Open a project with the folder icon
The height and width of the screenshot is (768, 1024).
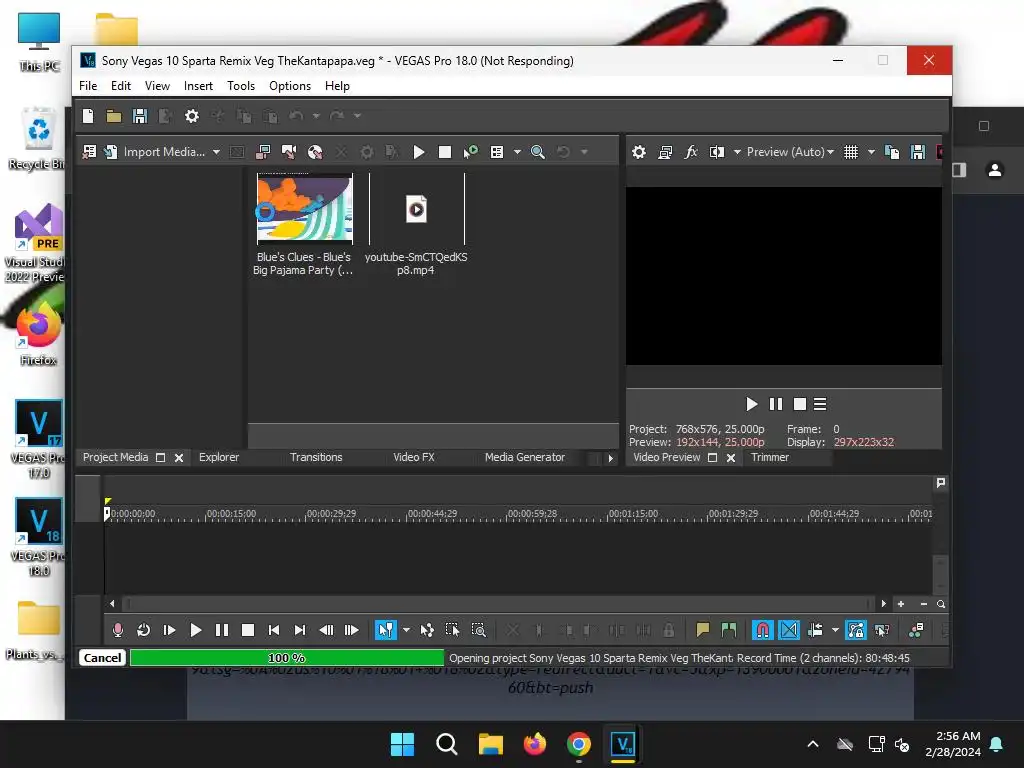(114, 116)
